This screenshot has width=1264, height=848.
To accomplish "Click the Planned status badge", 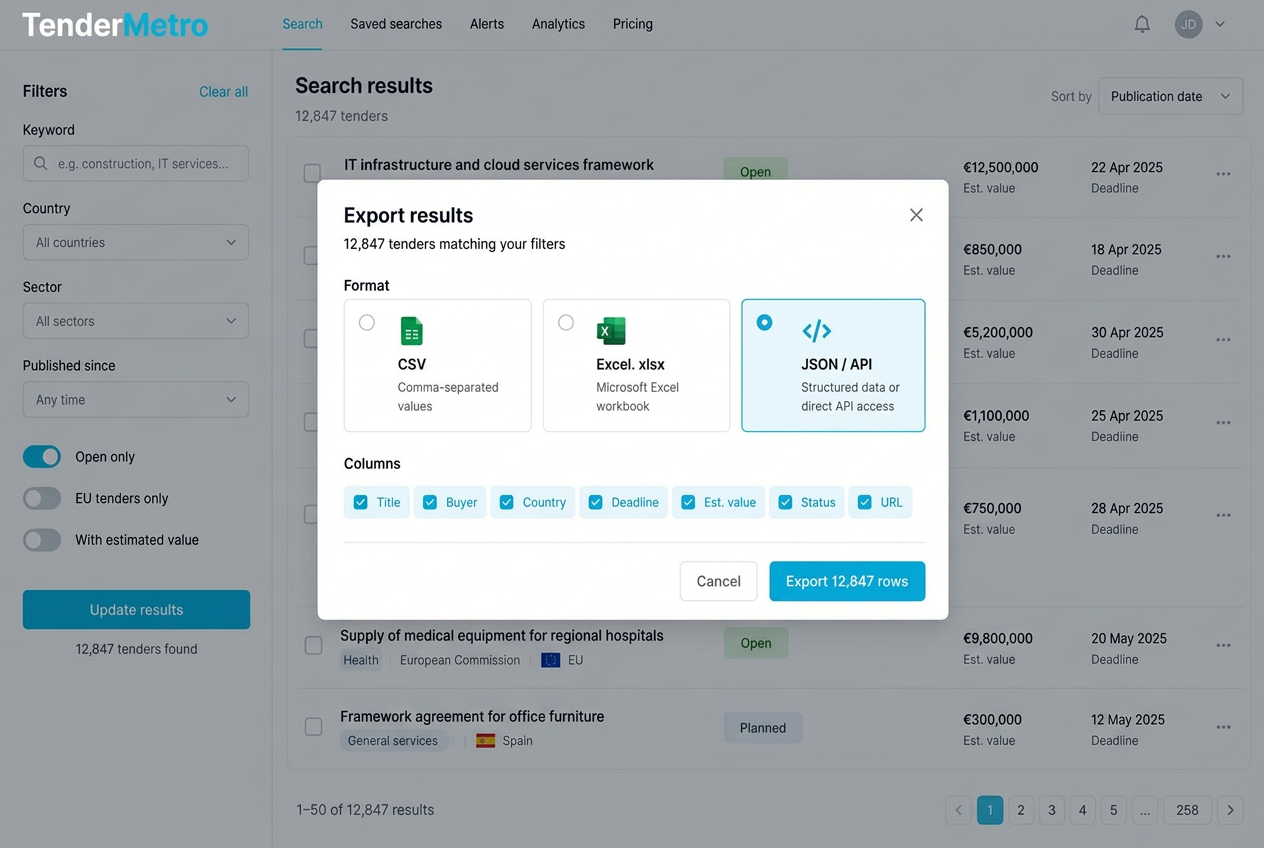I will [x=763, y=728].
